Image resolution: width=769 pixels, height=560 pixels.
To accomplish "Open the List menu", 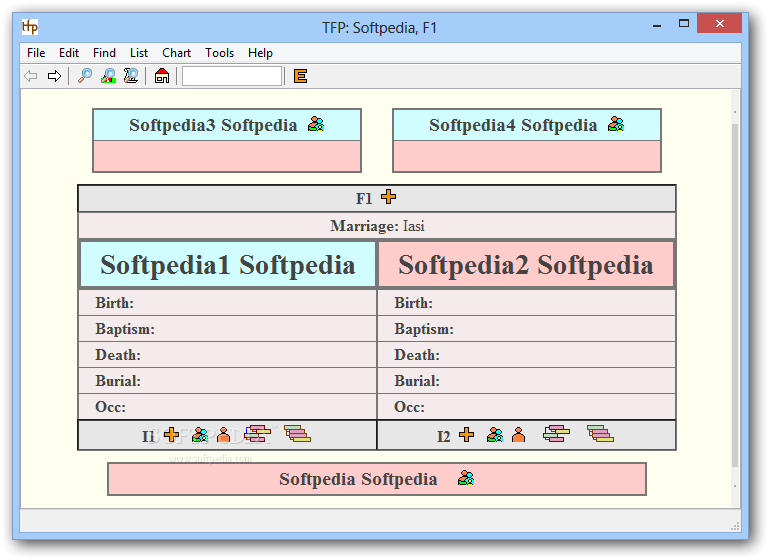I will [x=139, y=52].
